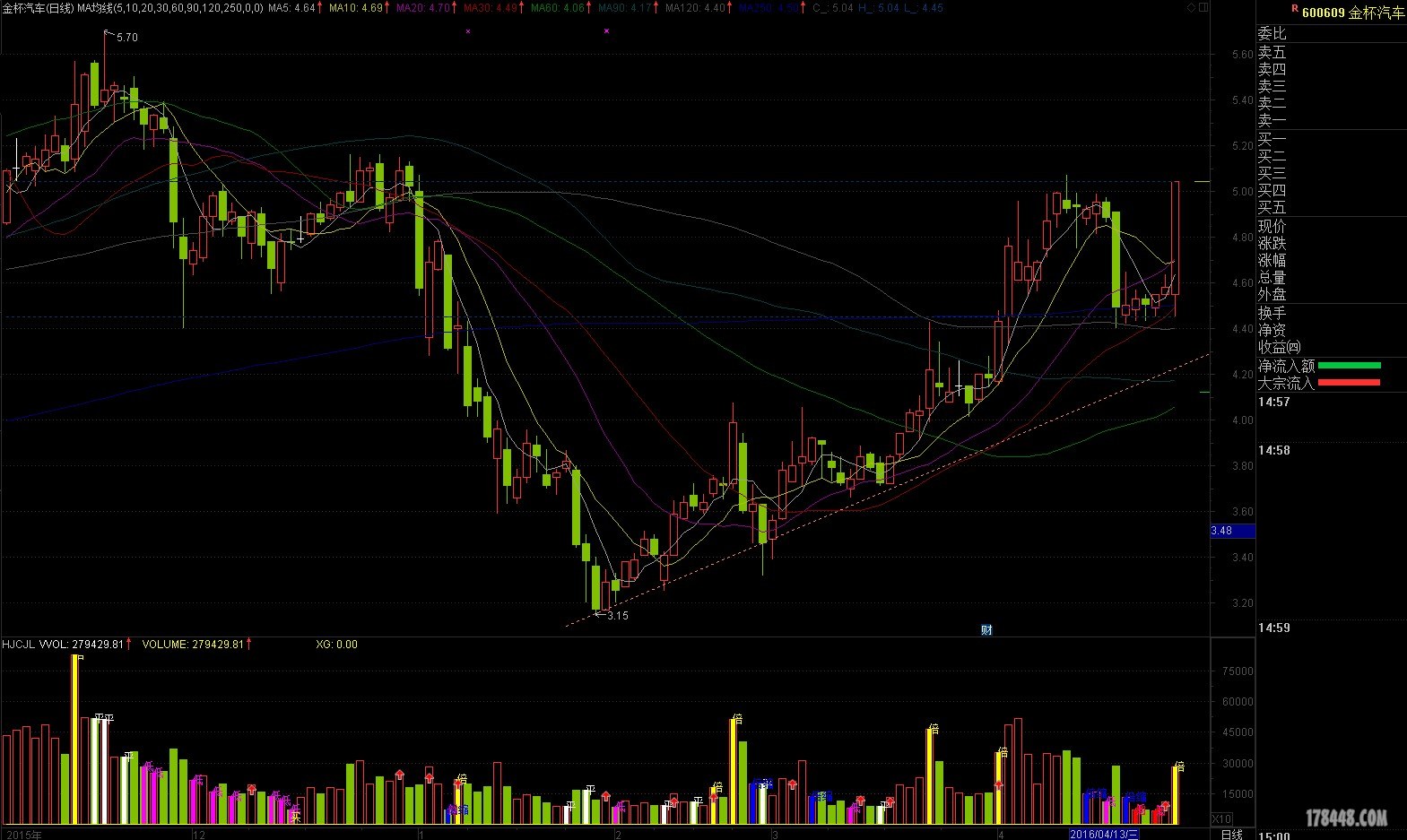The height and width of the screenshot is (840, 1407).
Task: Click the 3.15 low price label
Action: tap(618, 616)
